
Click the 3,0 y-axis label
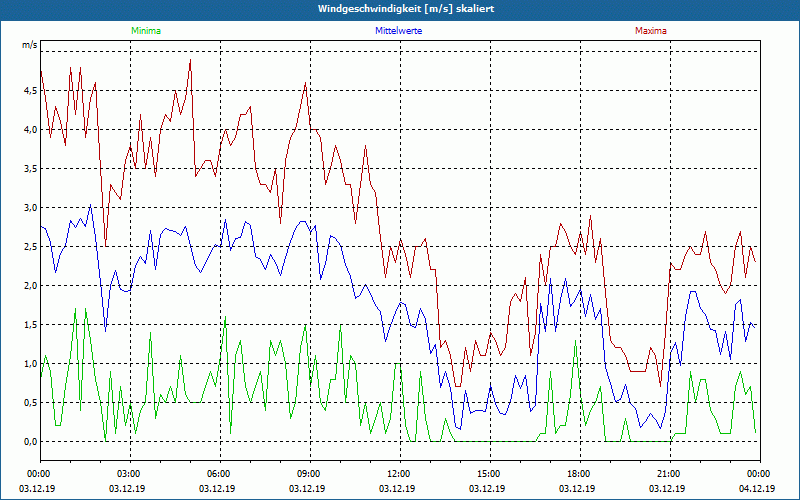point(30,208)
